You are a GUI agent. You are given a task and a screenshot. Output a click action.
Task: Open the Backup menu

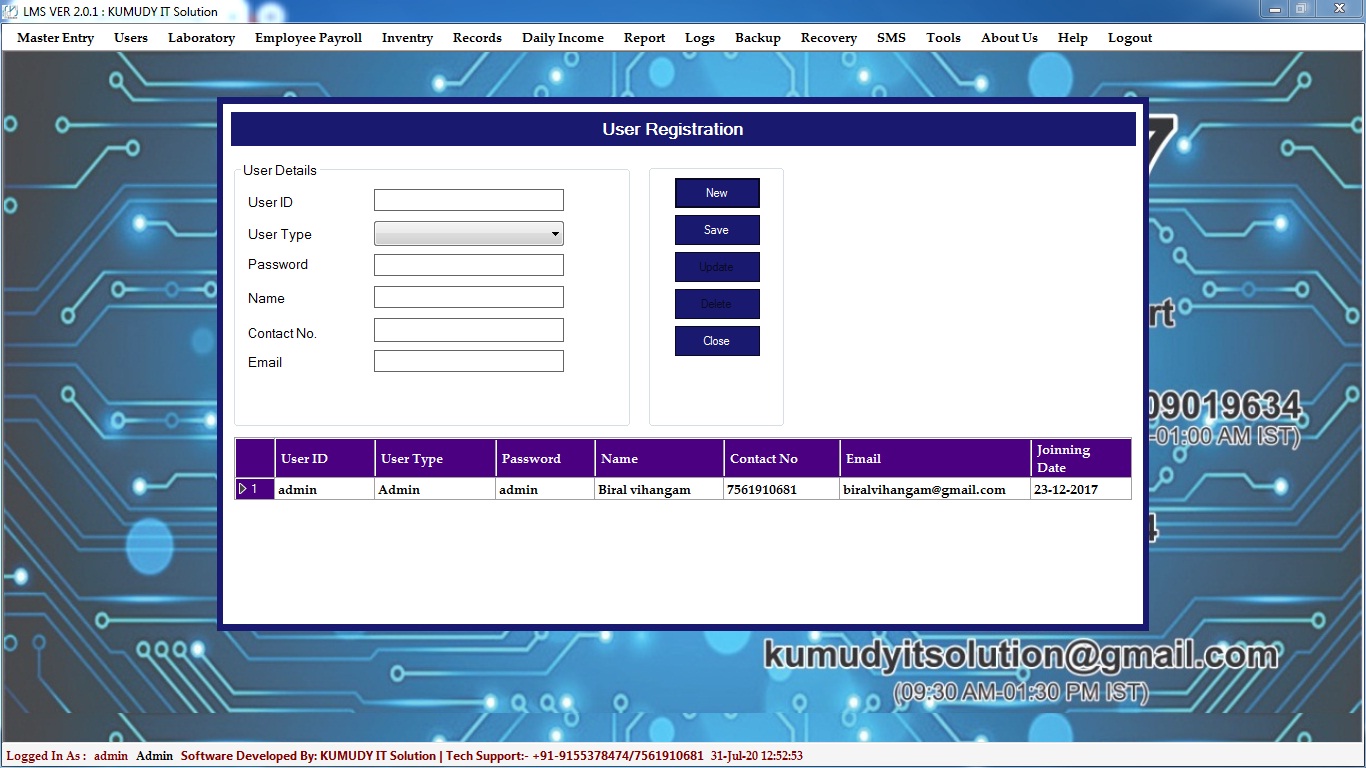pos(757,38)
